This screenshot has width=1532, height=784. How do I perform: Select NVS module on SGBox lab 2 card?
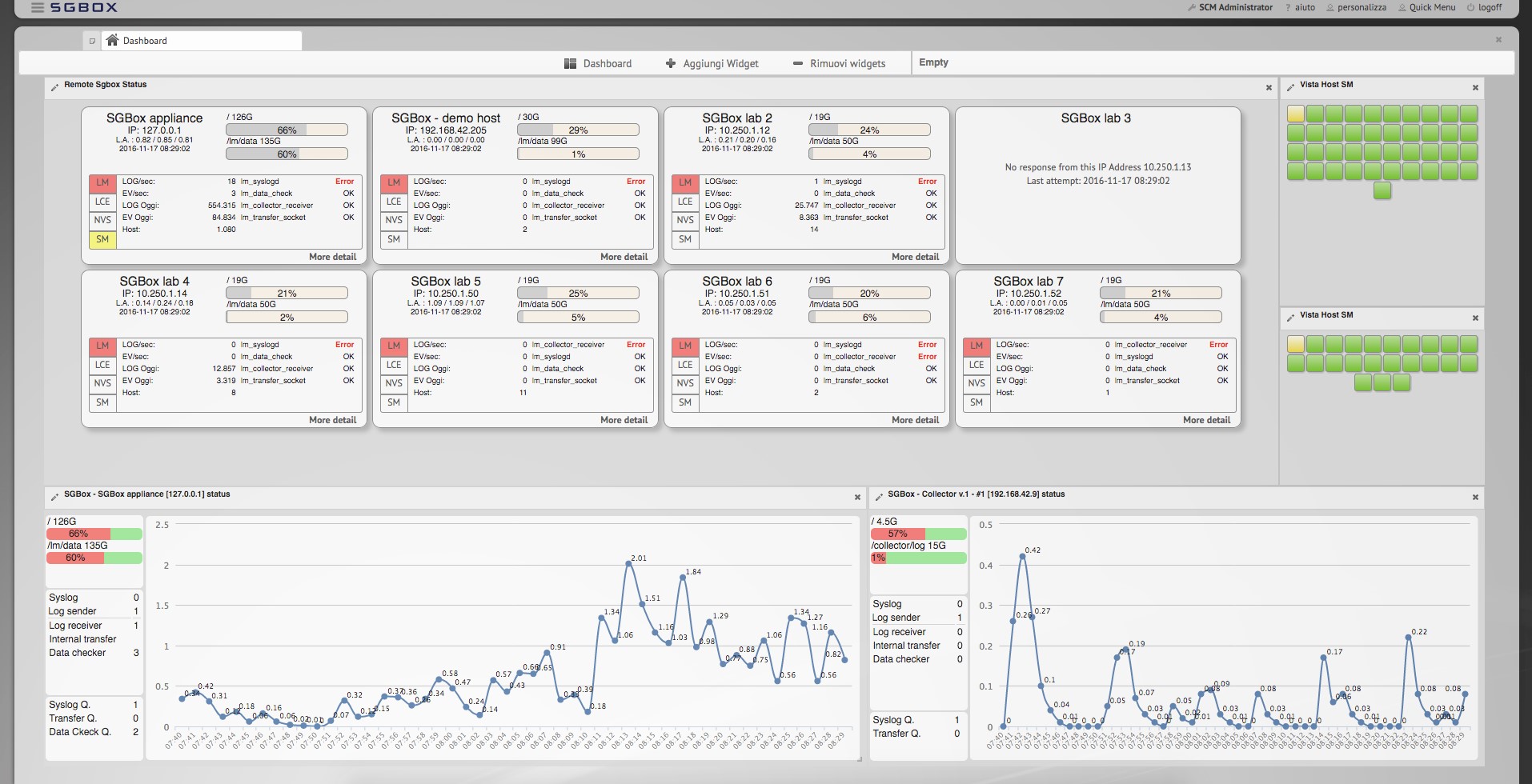pos(685,220)
